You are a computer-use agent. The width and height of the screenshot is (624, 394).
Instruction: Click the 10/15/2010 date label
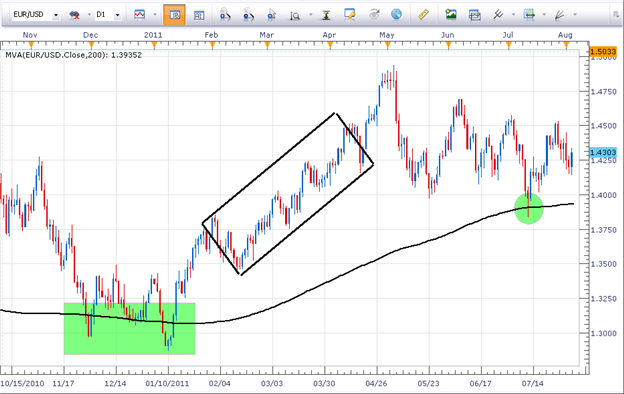[22, 384]
